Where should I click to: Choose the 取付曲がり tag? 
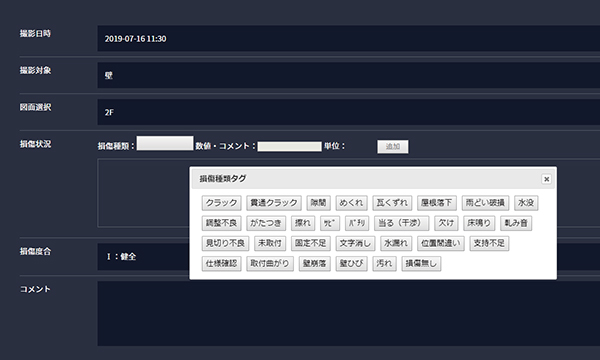[x=270, y=264]
